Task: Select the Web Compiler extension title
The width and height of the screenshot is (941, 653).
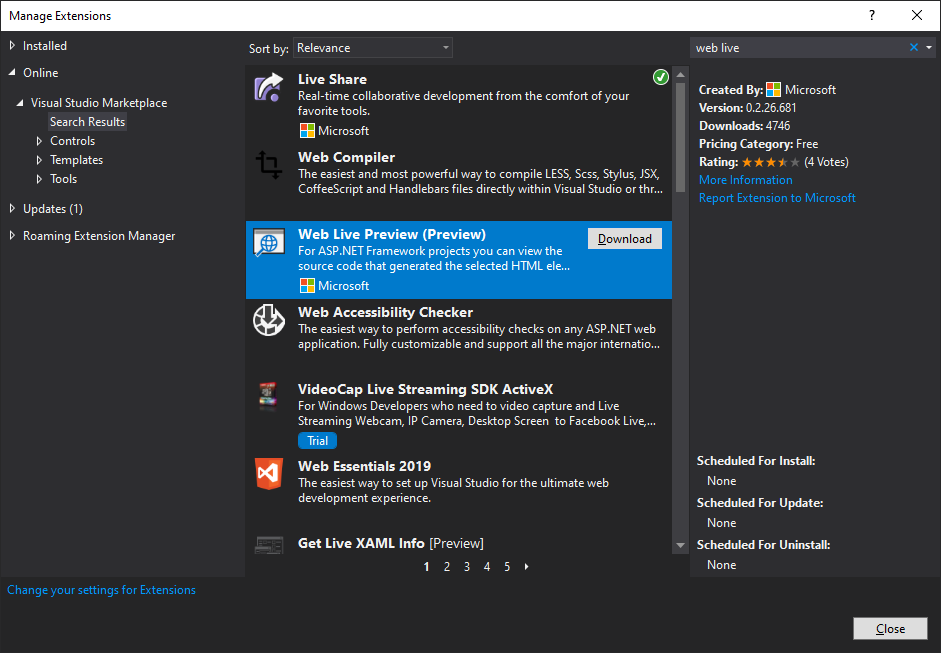Action: coord(346,157)
